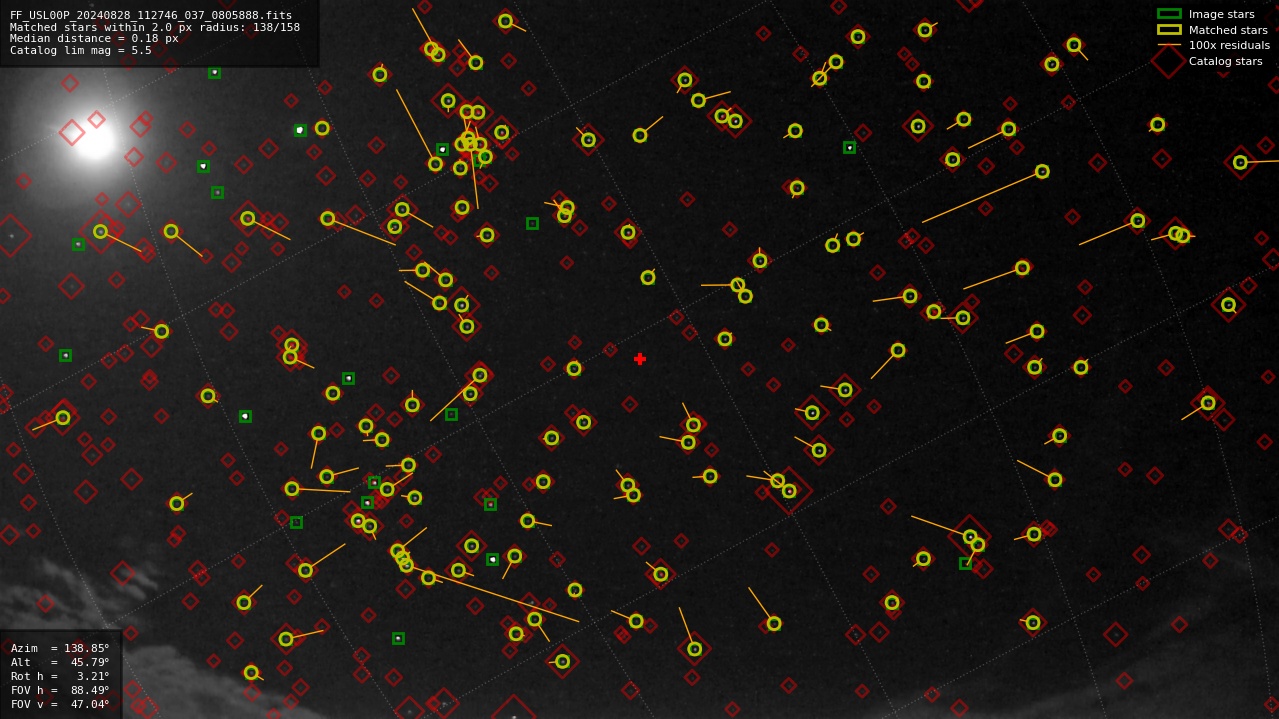Select the 'Catalog stars' legend label
Screen dimensions: 1279x719
[1225, 61]
